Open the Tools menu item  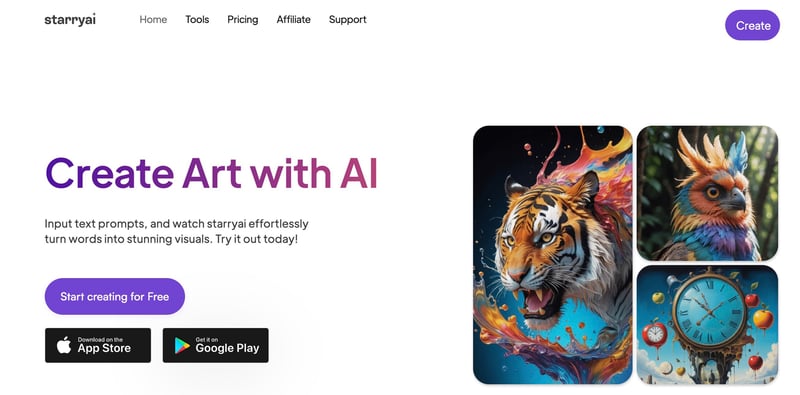pos(197,19)
